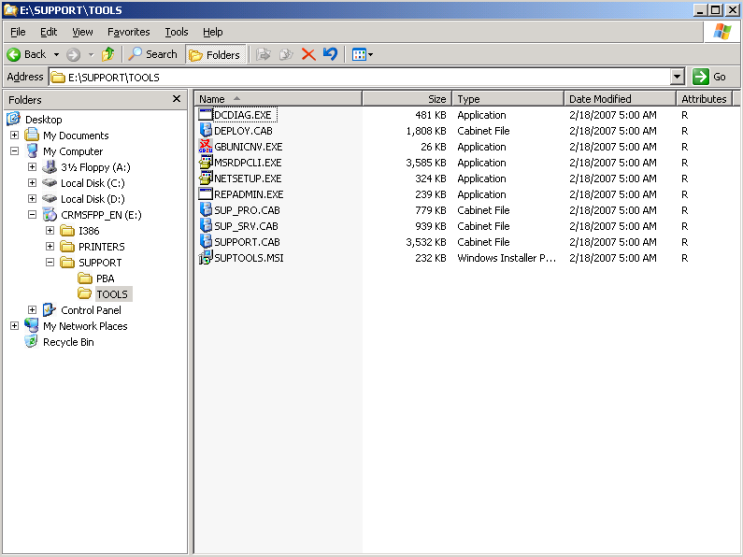The image size is (743, 557).
Task: Sort files by Name column header
Action: click(278, 99)
